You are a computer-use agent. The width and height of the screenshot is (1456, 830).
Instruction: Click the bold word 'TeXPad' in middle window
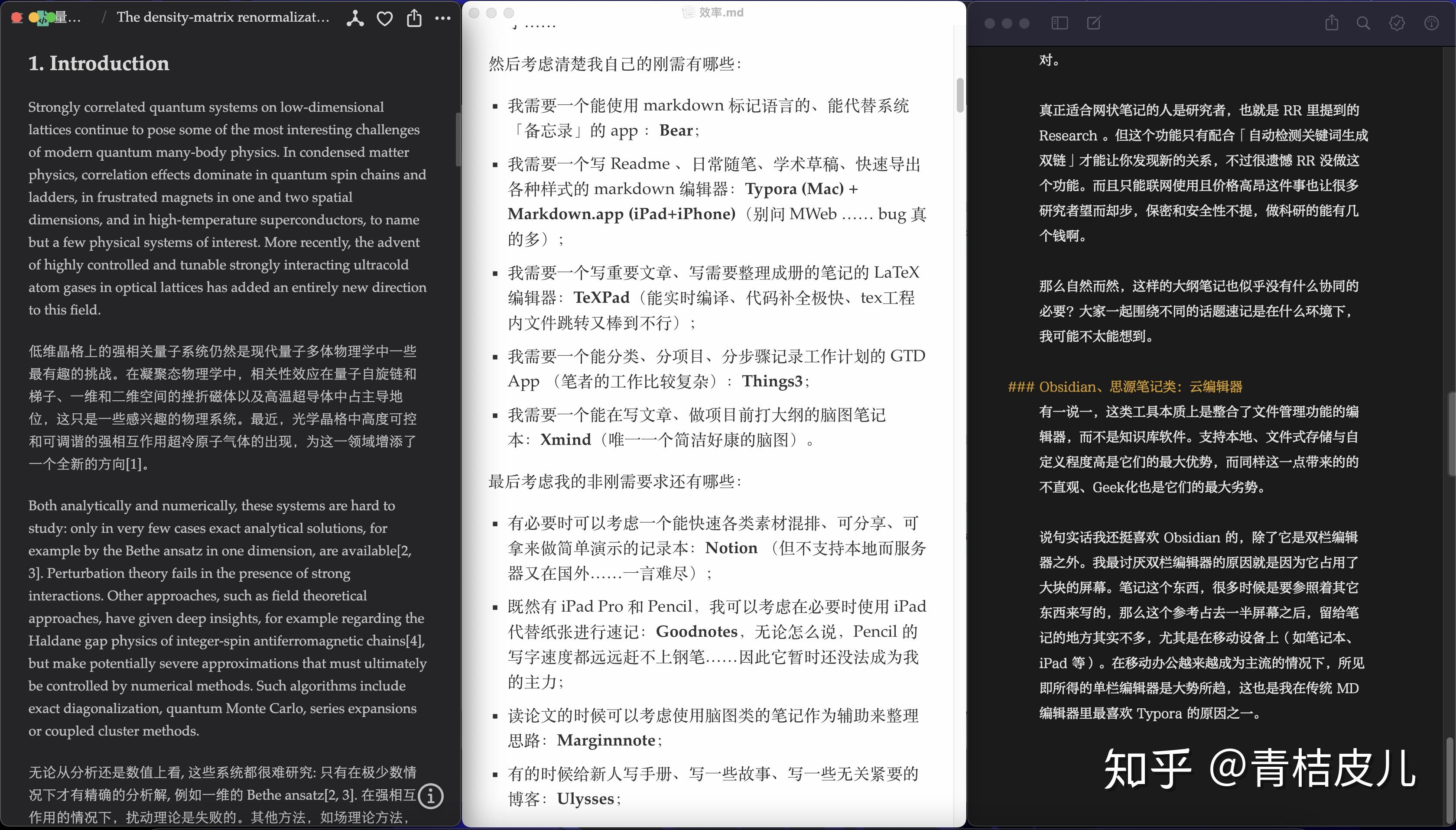[601, 298]
